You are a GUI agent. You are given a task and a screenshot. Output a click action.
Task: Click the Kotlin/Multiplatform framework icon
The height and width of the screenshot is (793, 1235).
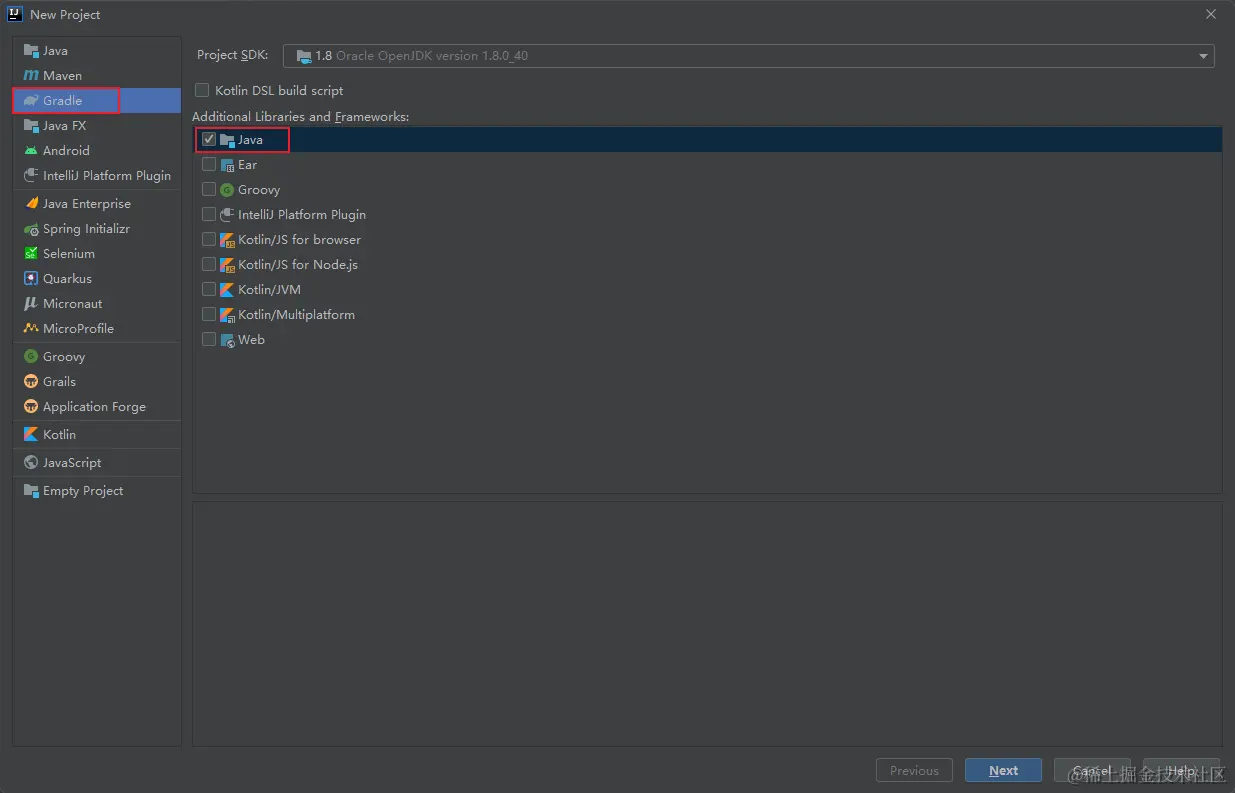tap(227, 315)
